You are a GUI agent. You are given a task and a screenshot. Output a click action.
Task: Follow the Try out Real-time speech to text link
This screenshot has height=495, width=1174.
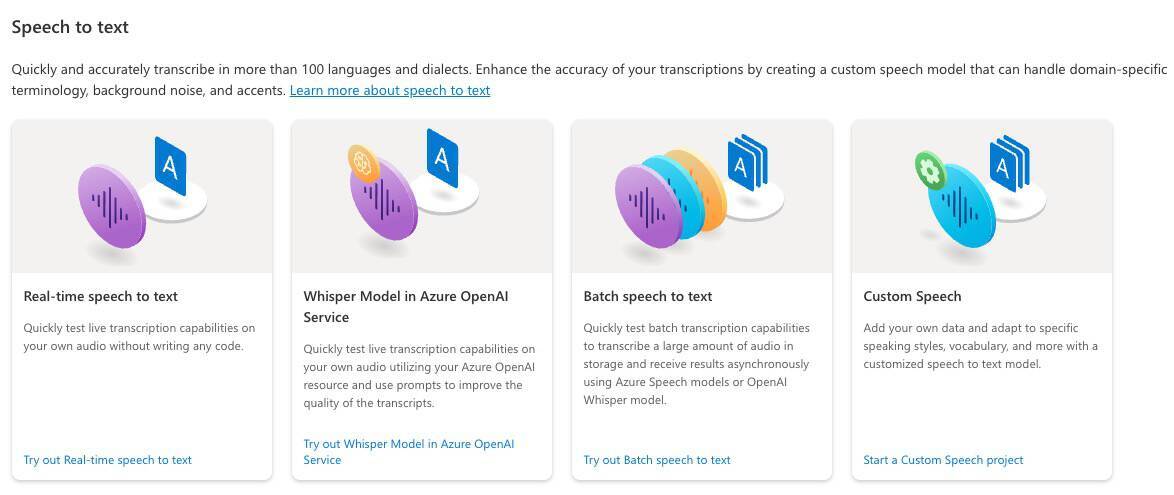click(x=108, y=460)
